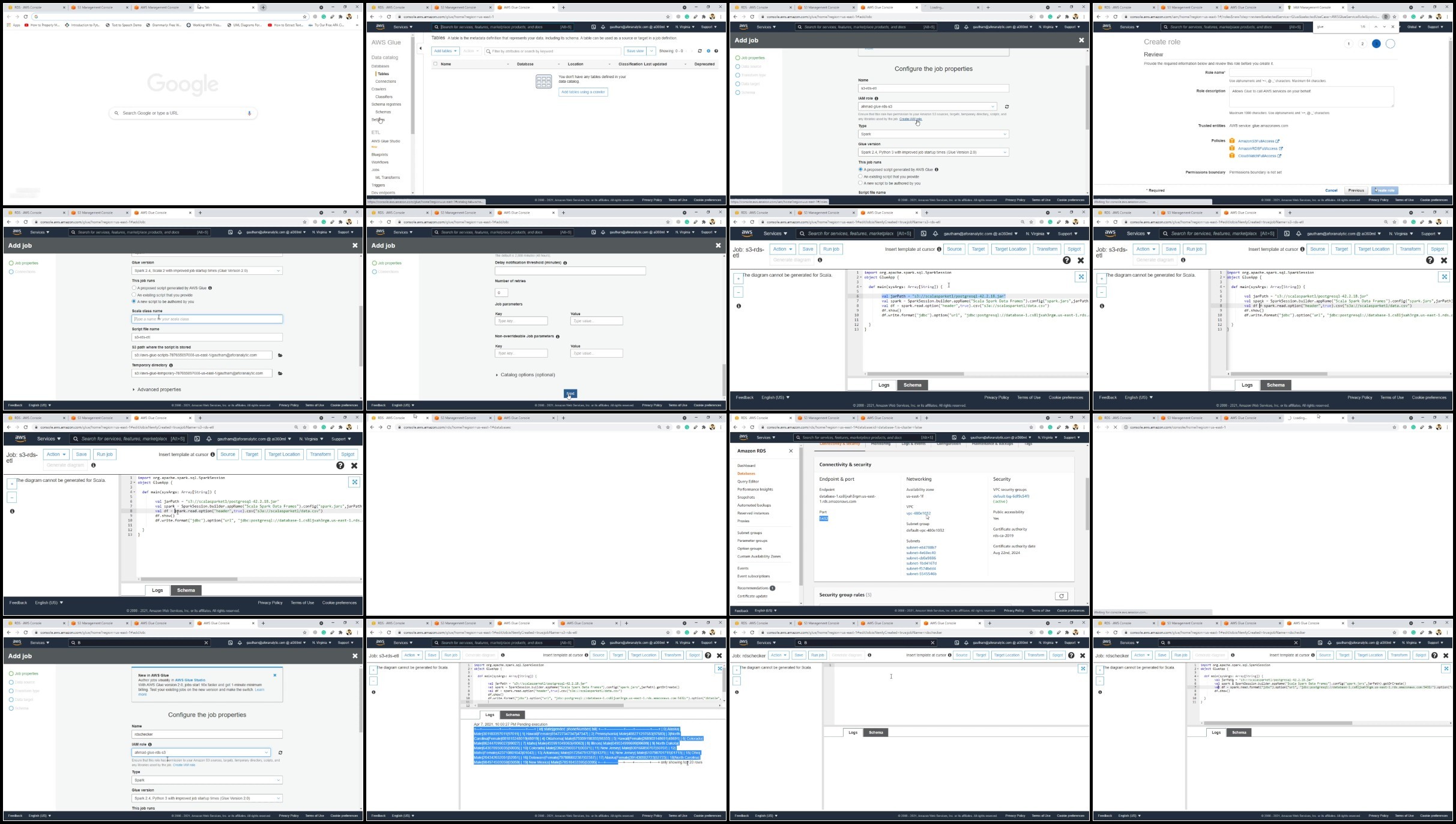Select existing script radio in s3-rds-etl properties window

pyautogui.click(x=860, y=176)
